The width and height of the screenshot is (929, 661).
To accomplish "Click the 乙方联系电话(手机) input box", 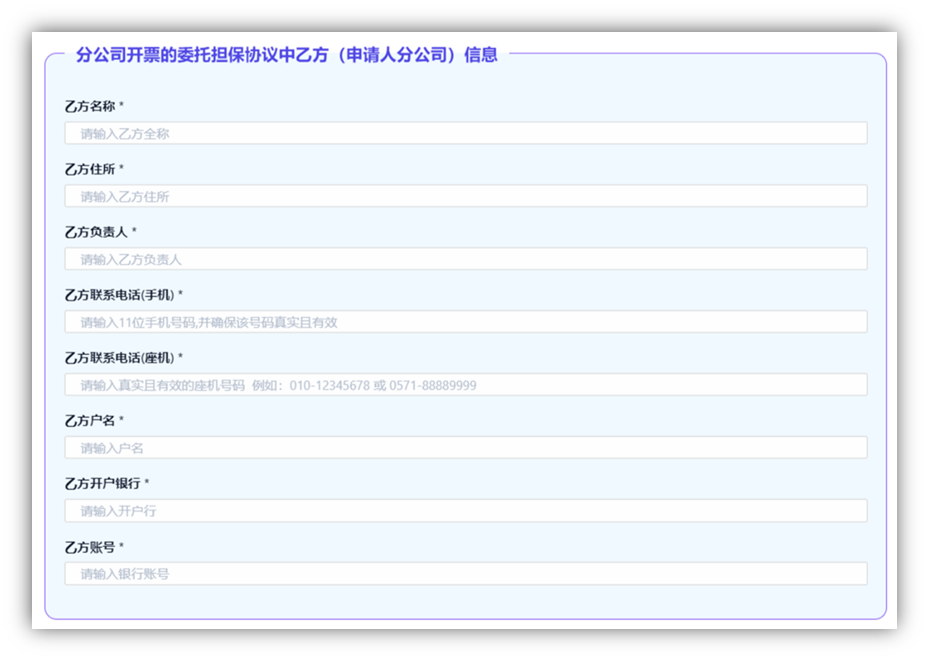I will (x=465, y=322).
